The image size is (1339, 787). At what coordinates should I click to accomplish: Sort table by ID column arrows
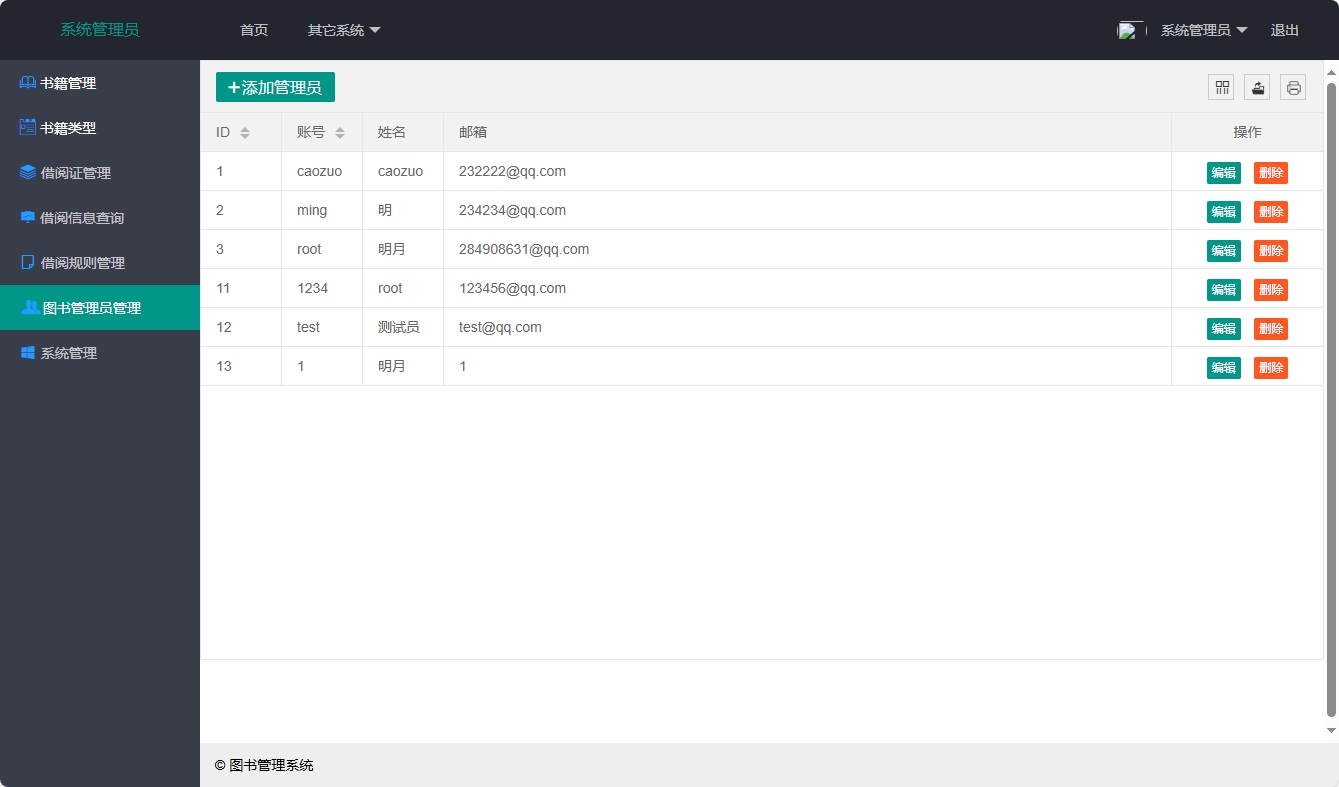pyautogui.click(x=245, y=133)
